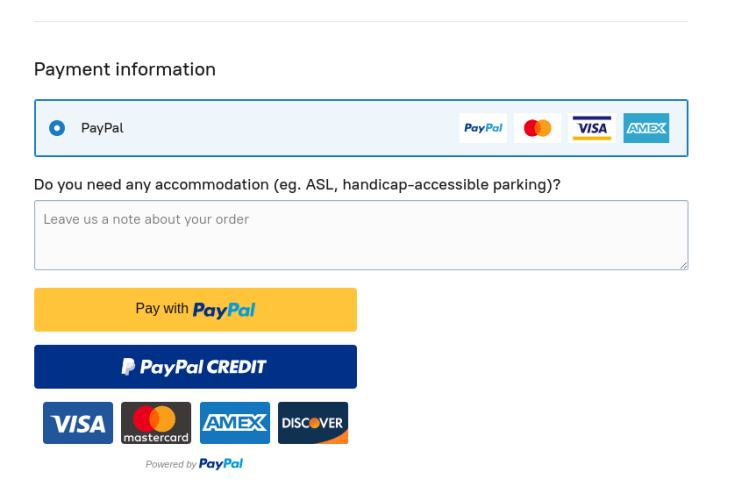Click the PayPal wordmark on yellow button
Viewport: 749px width, 501px height.
click(x=224, y=310)
